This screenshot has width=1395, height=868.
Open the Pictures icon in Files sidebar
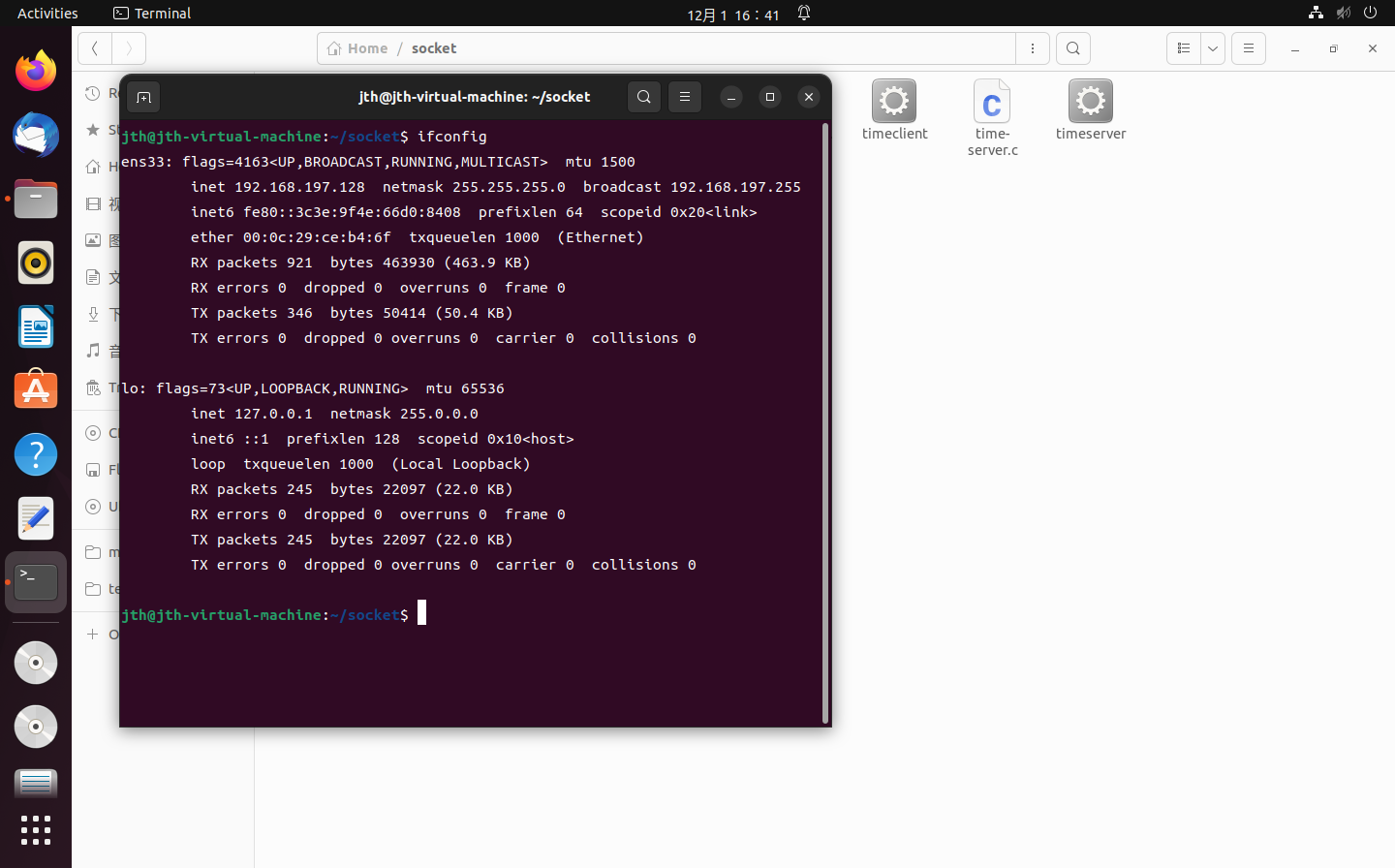coord(93,240)
